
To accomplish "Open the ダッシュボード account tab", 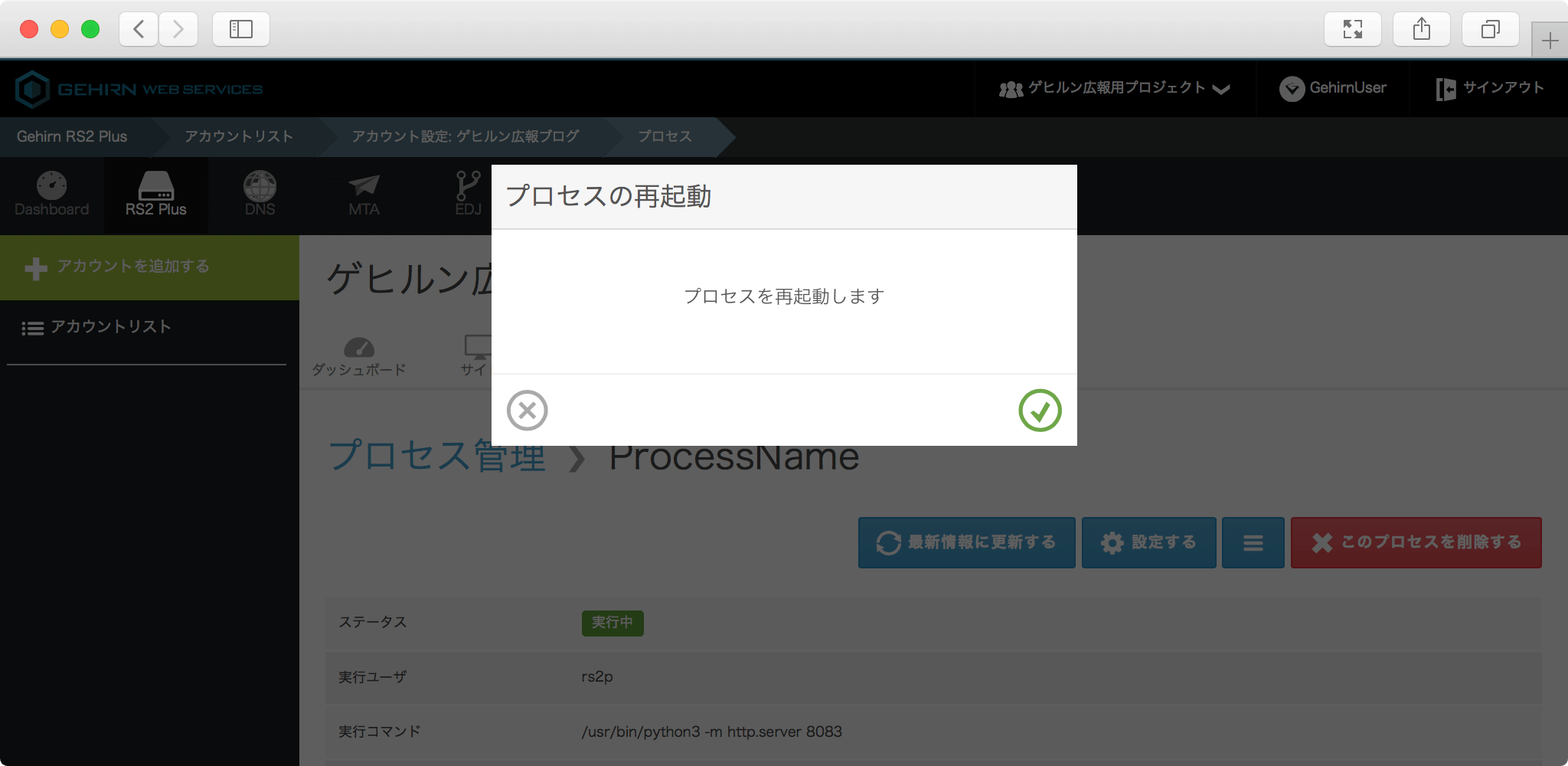I will coord(358,357).
